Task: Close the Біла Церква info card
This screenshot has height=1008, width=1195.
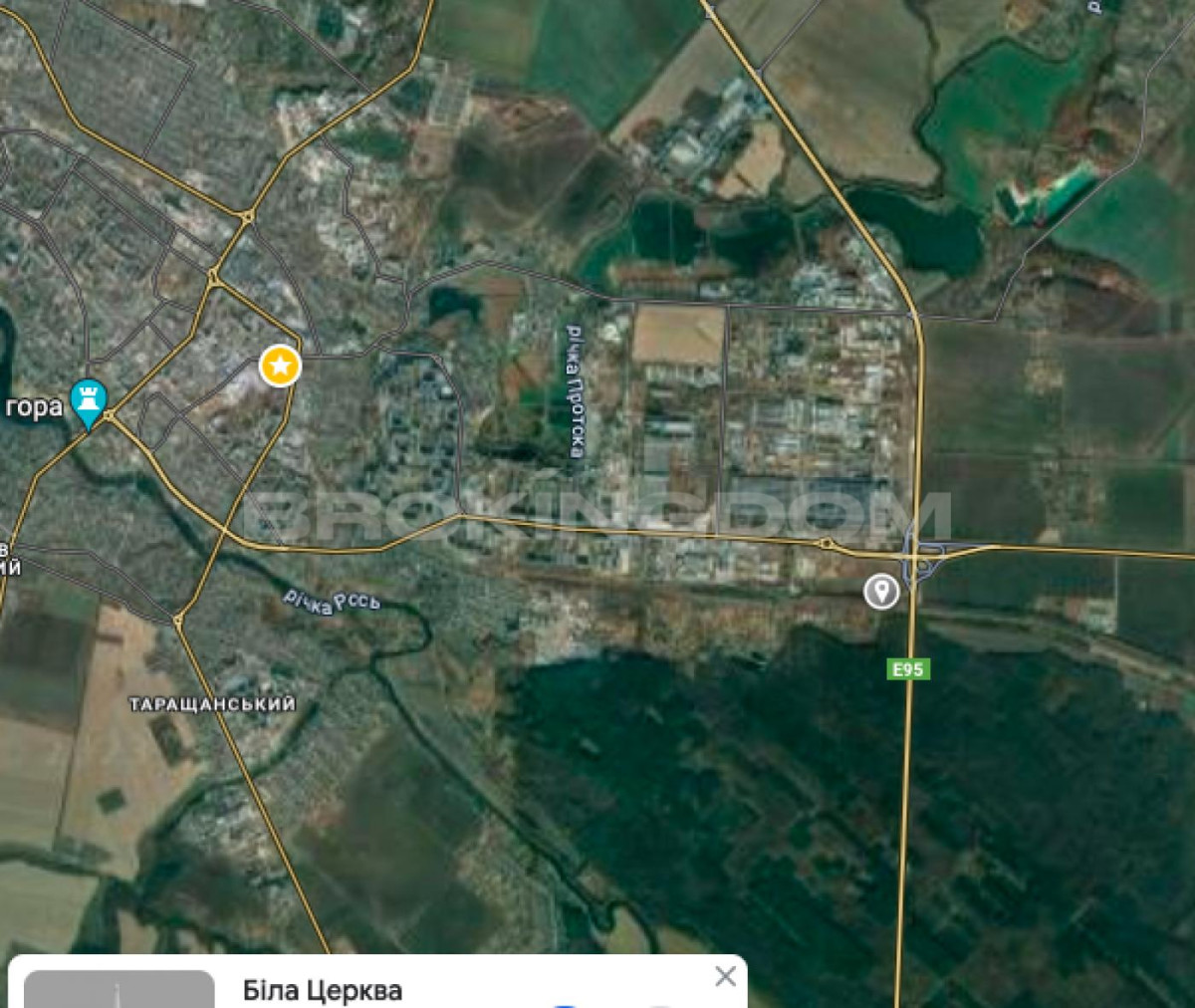Action: pyautogui.click(x=726, y=976)
